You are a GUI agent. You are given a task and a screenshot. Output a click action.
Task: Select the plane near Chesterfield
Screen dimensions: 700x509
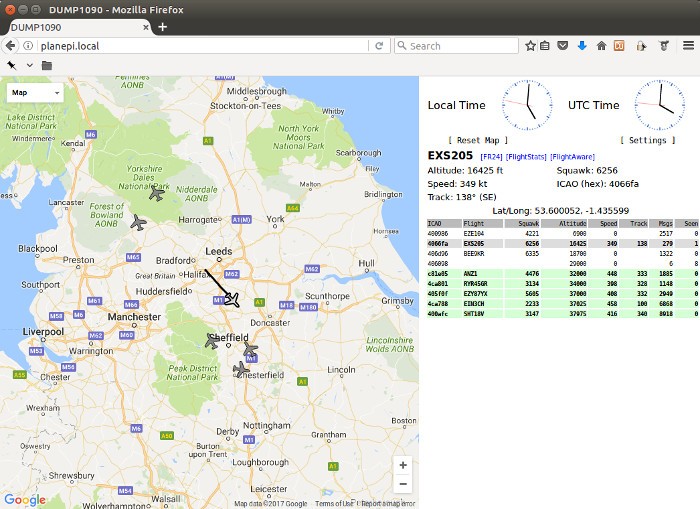[x=241, y=370]
